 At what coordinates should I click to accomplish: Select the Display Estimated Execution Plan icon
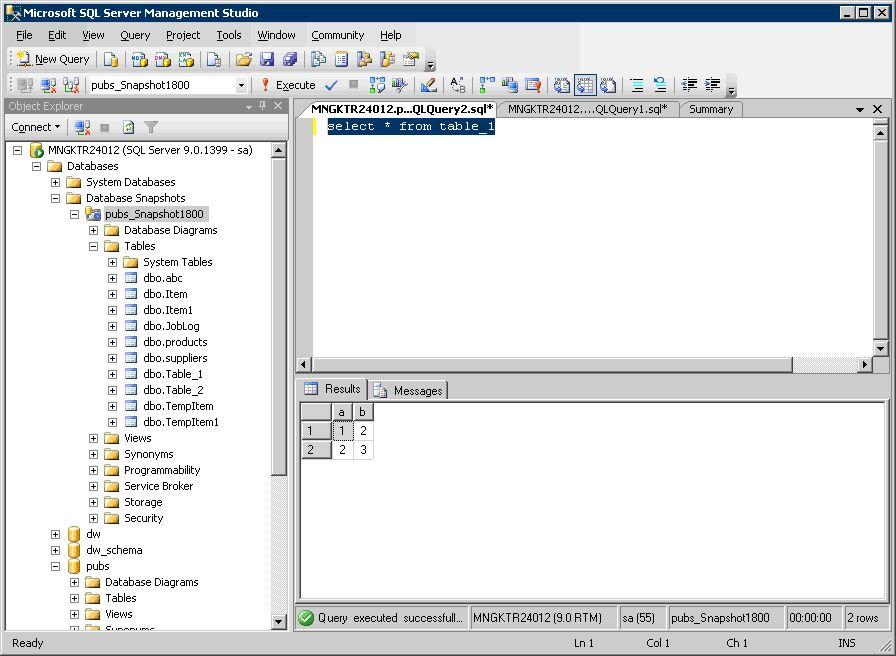[x=376, y=85]
